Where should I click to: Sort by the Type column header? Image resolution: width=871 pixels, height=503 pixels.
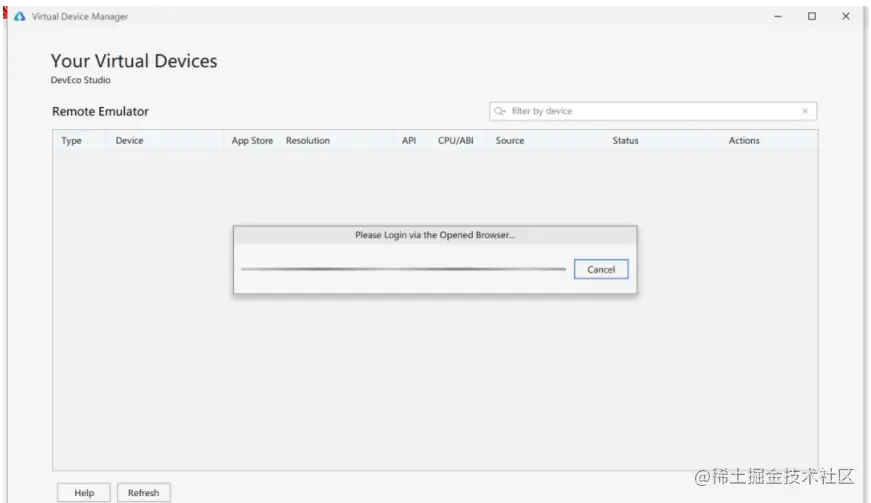(x=71, y=140)
